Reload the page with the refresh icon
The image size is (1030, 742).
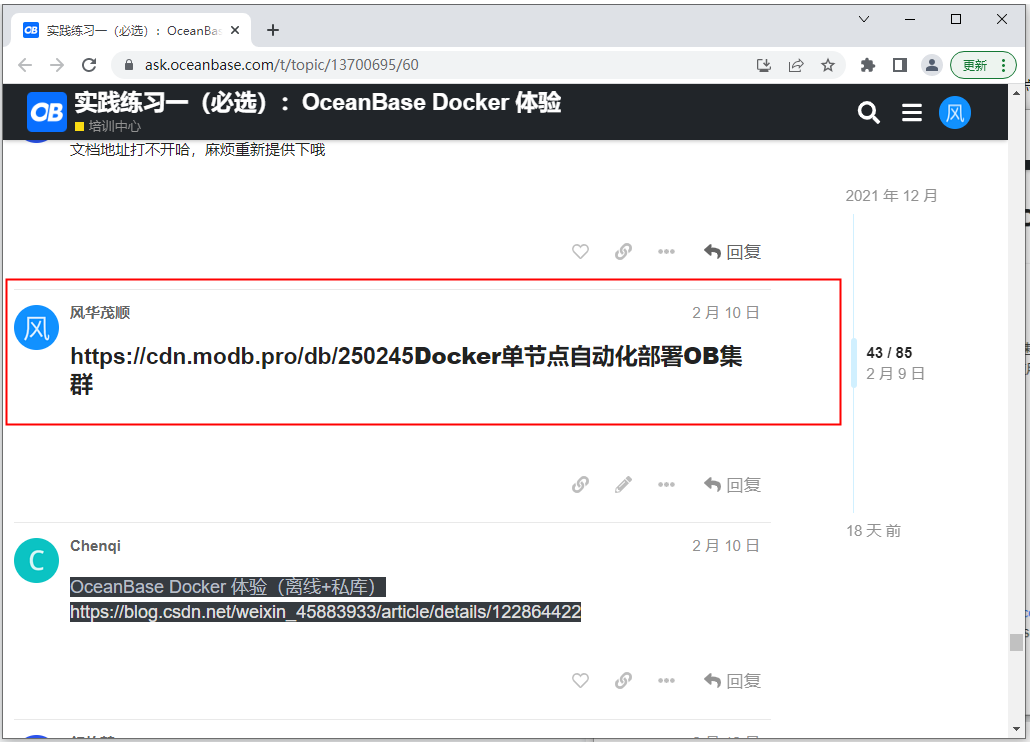(x=89, y=65)
